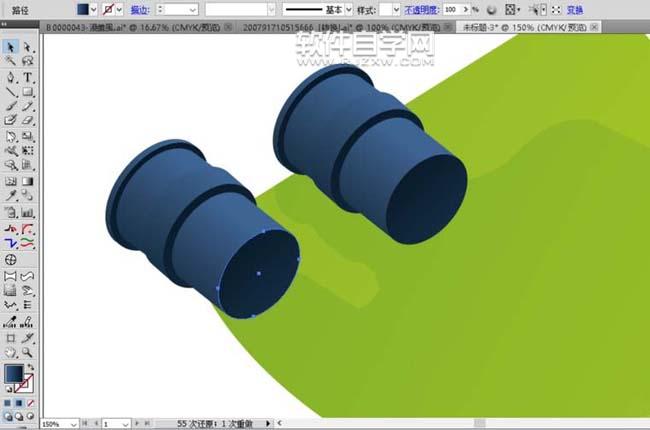Set paint mode to None button

[30, 403]
